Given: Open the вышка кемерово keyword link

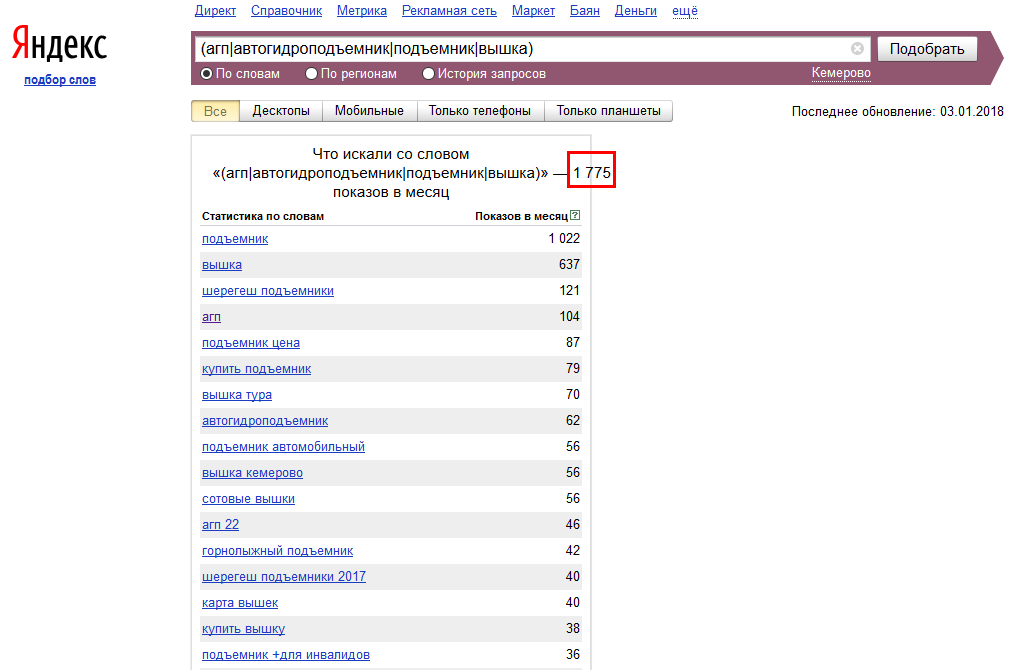Looking at the screenshot, I should pyautogui.click(x=253, y=473).
